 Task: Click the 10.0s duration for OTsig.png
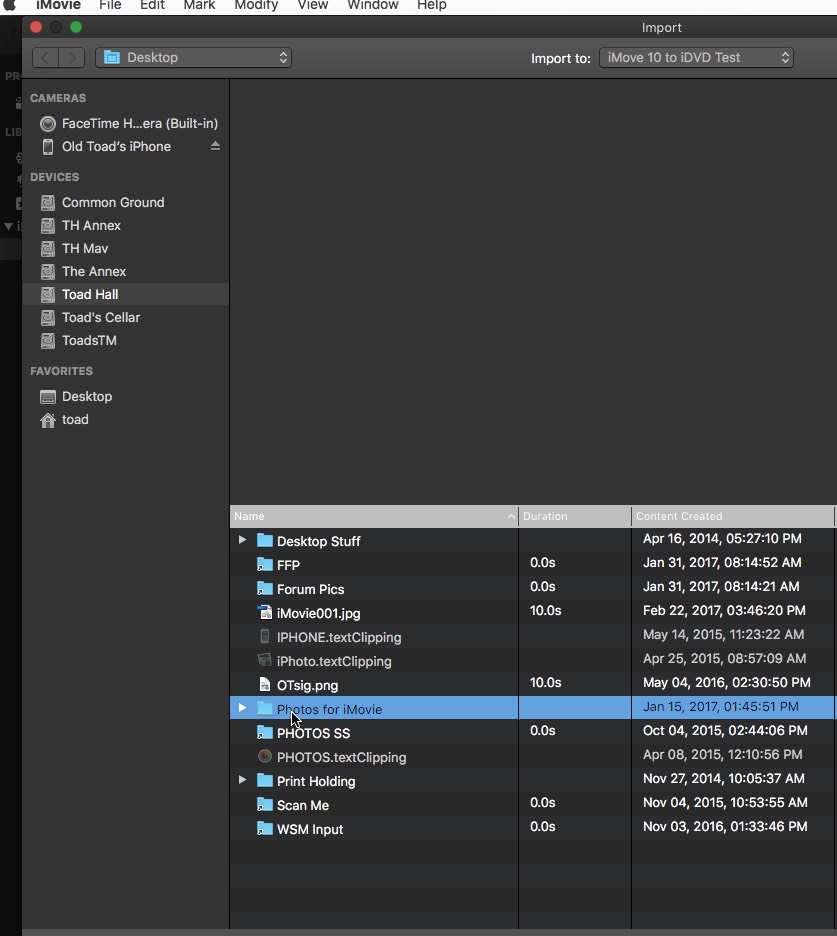(x=546, y=682)
